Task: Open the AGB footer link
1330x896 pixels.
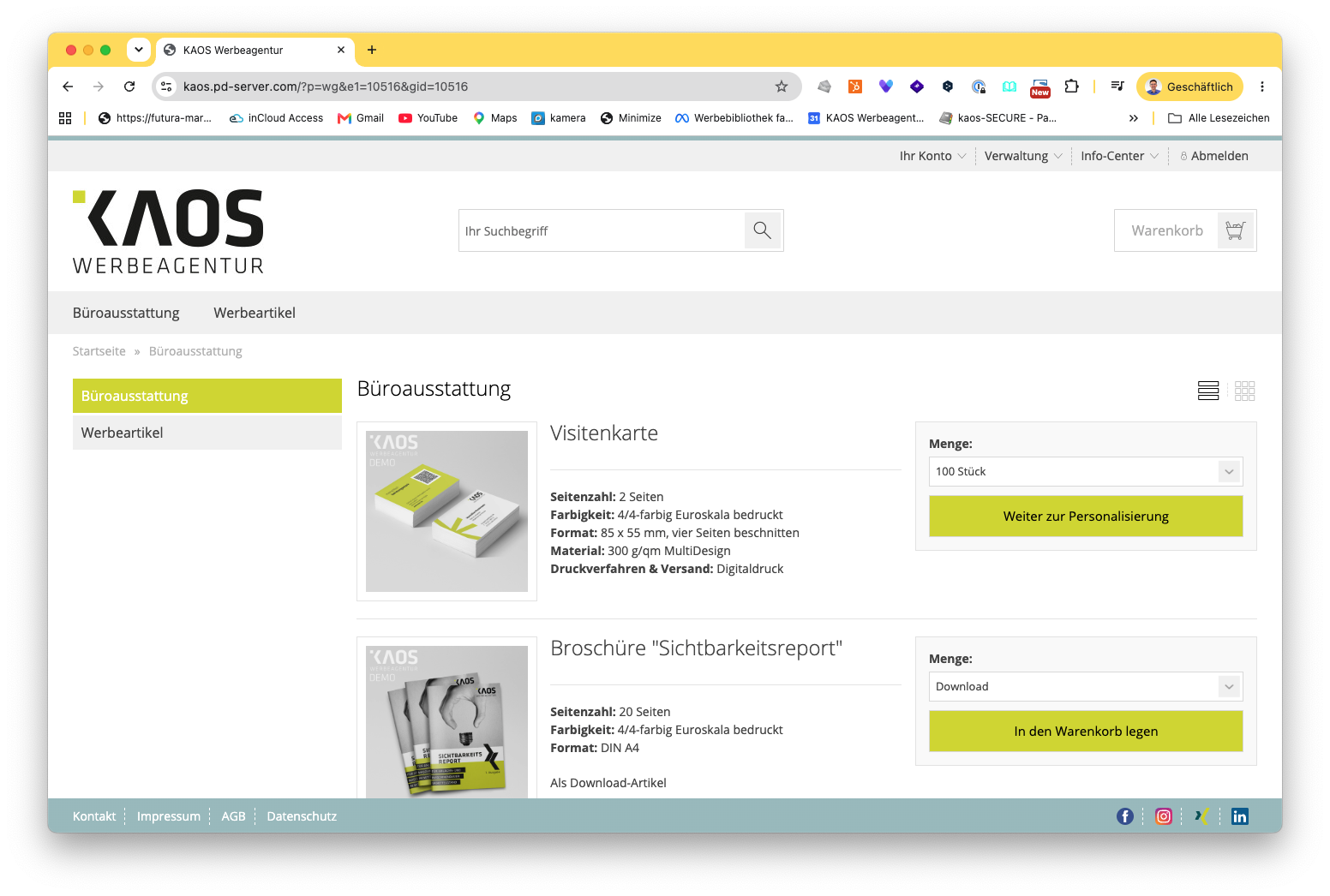Action: point(233,816)
